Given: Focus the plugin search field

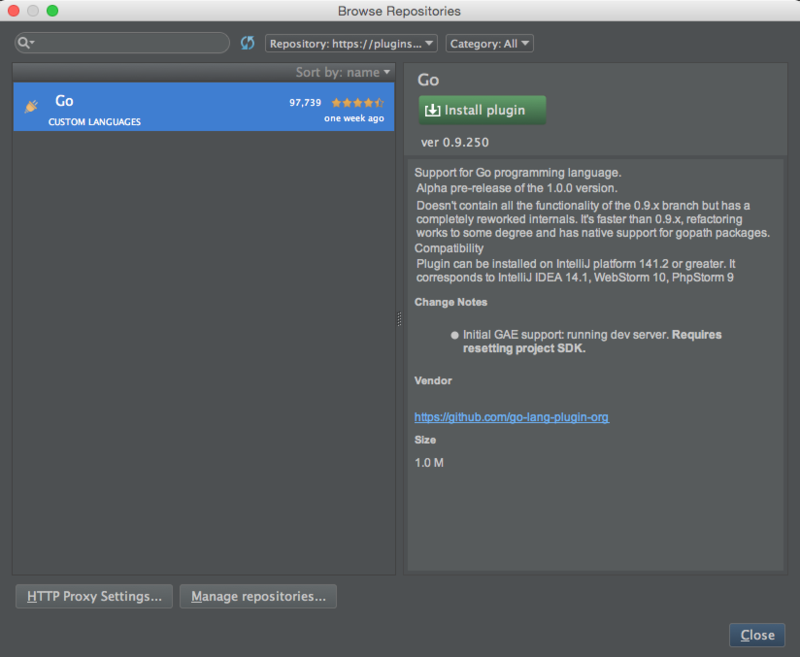Looking at the screenshot, I should pyautogui.click(x=122, y=43).
